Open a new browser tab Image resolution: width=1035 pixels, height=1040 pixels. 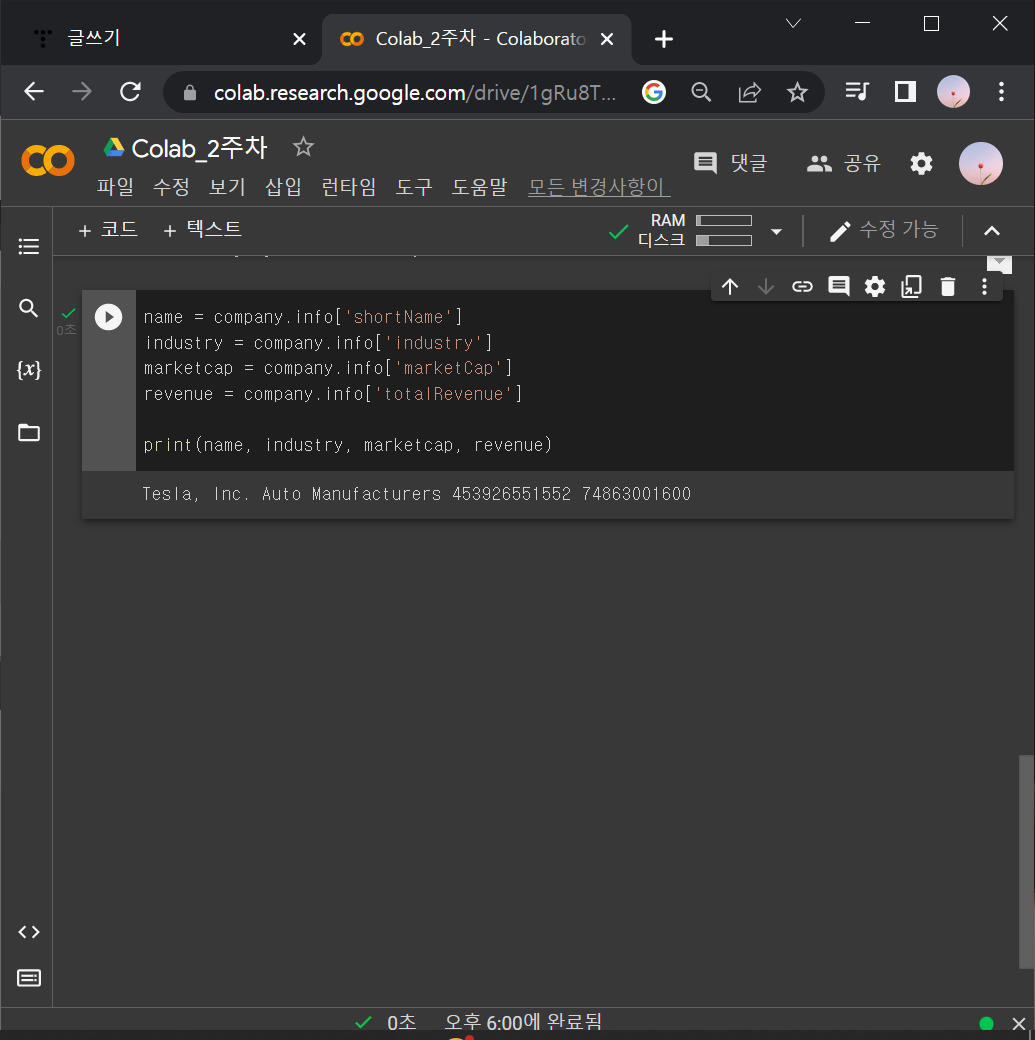click(x=663, y=39)
